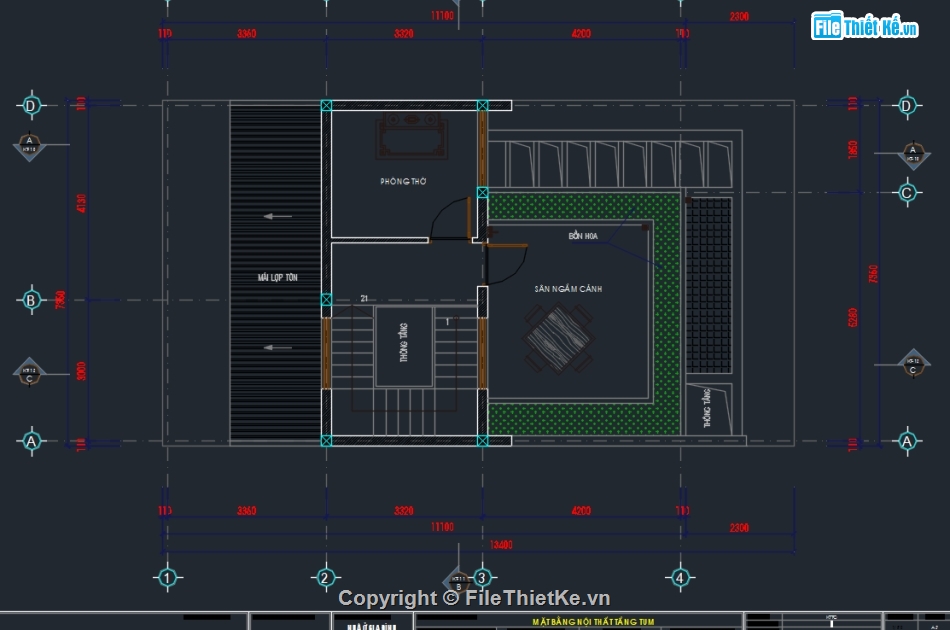Image resolution: width=950 pixels, height=630 pixels.
Task: Select grid bubble 3 at bottom
Action: click(x=482, y=578)
